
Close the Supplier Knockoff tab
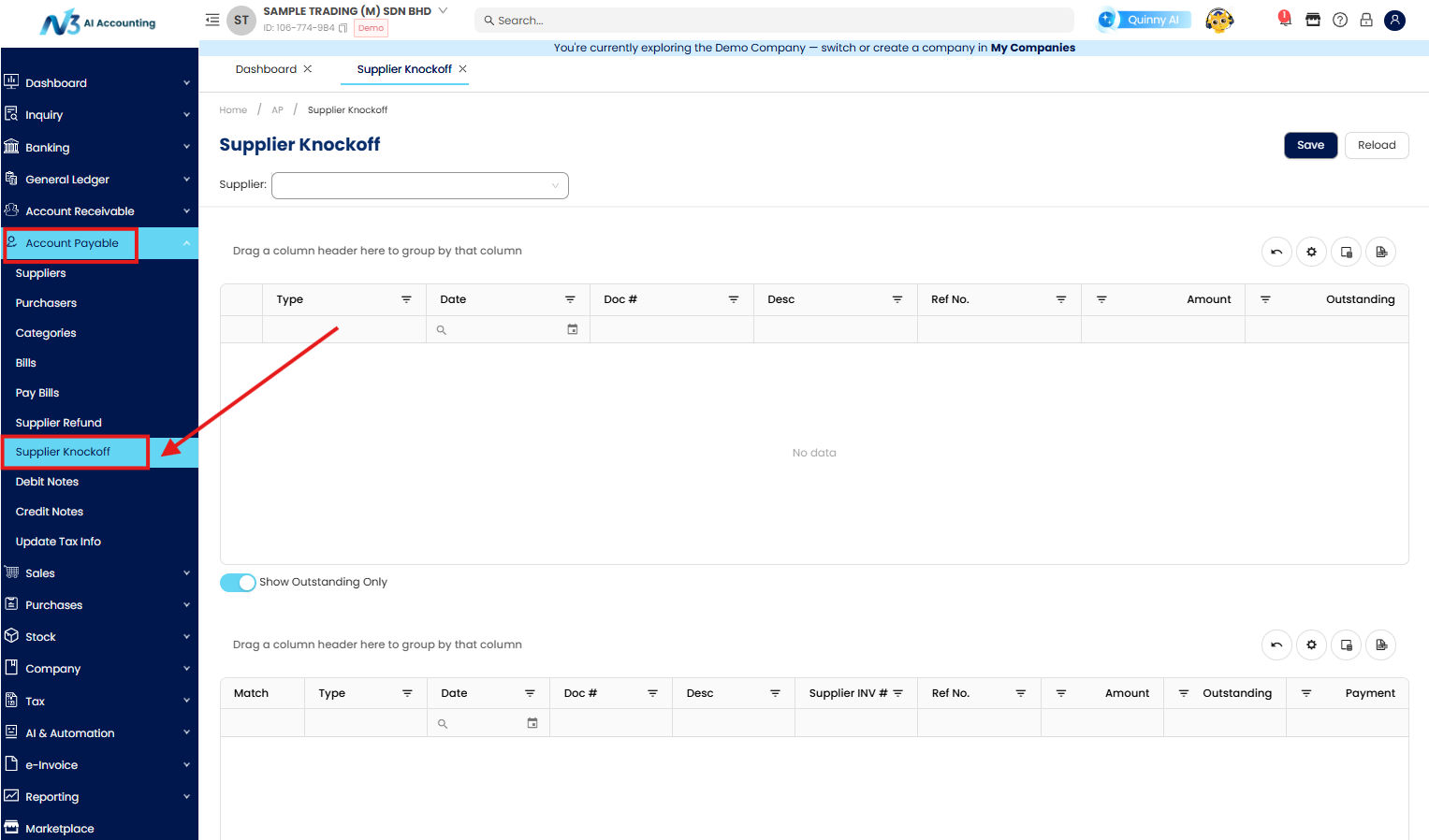click(x=462, y=69)
